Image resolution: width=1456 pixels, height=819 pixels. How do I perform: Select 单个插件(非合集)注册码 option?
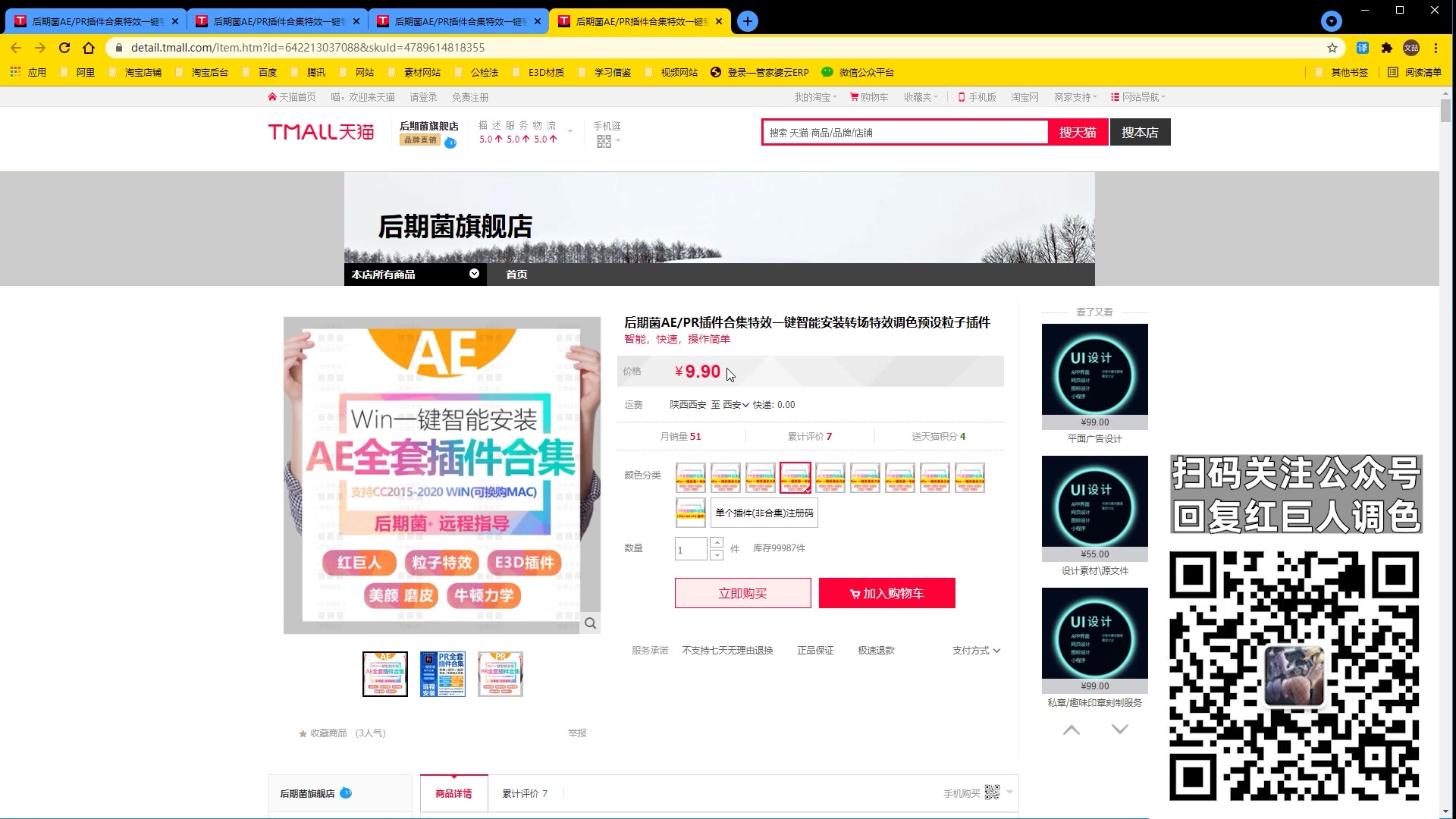(764, 513)
